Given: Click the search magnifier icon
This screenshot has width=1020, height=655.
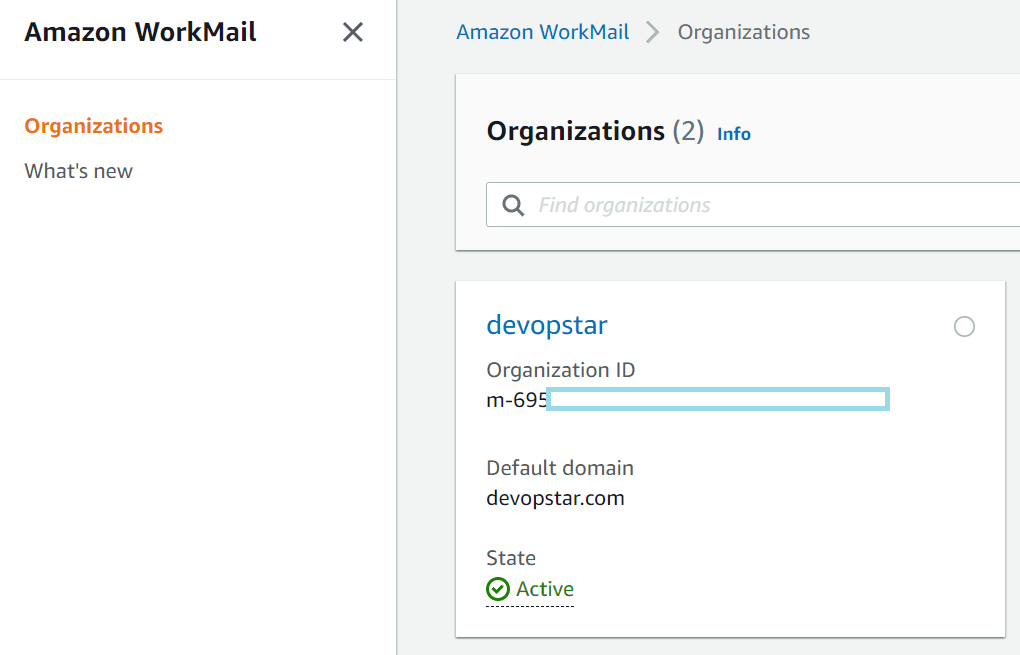Looking at the screenshot, I should [x=512, y=204].
